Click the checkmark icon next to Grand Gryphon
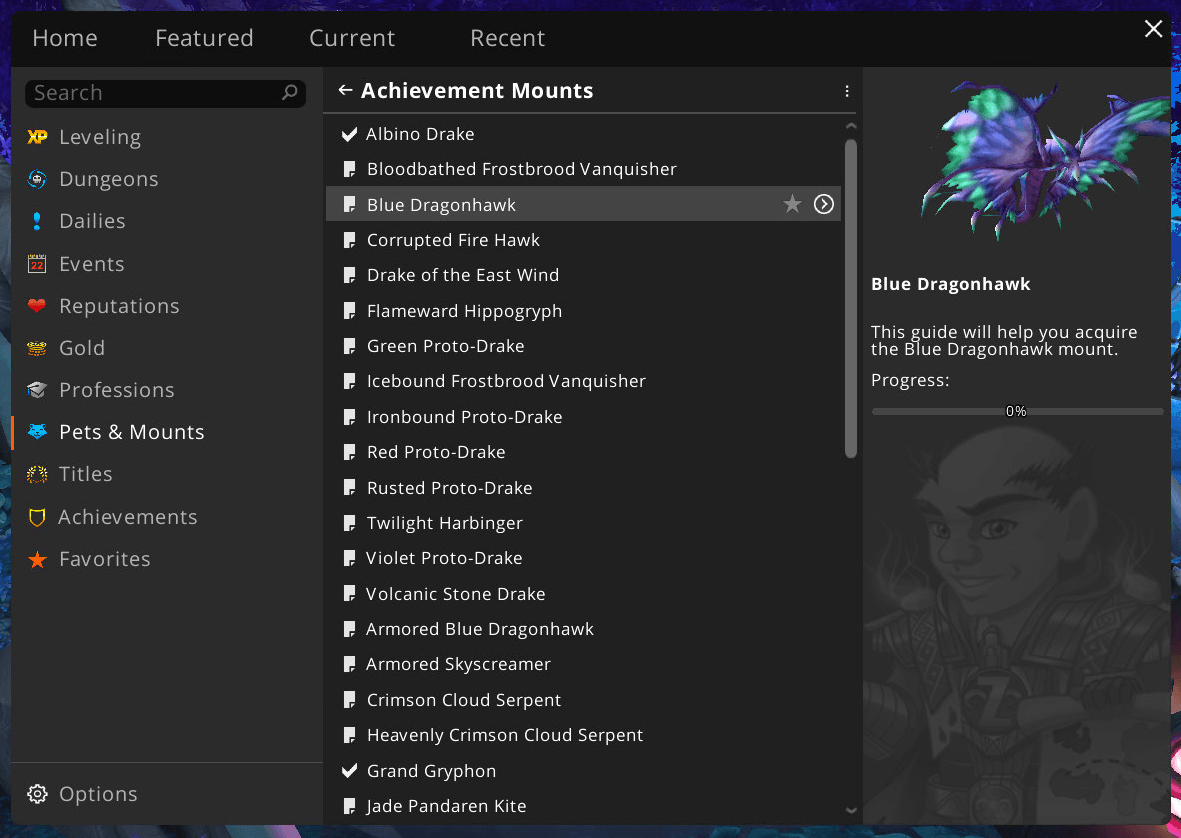The height and width of the screenshot is (838, 1181). (349, 771)
